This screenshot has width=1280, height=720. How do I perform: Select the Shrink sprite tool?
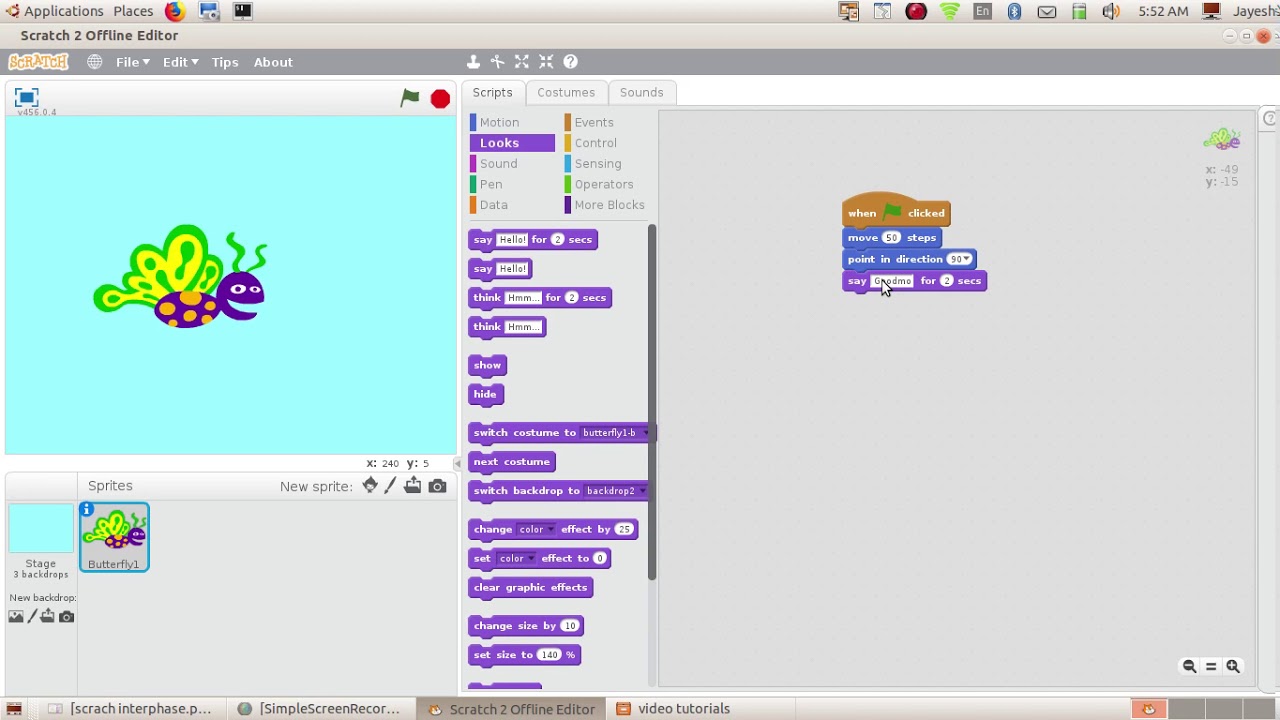click(546, 62)
